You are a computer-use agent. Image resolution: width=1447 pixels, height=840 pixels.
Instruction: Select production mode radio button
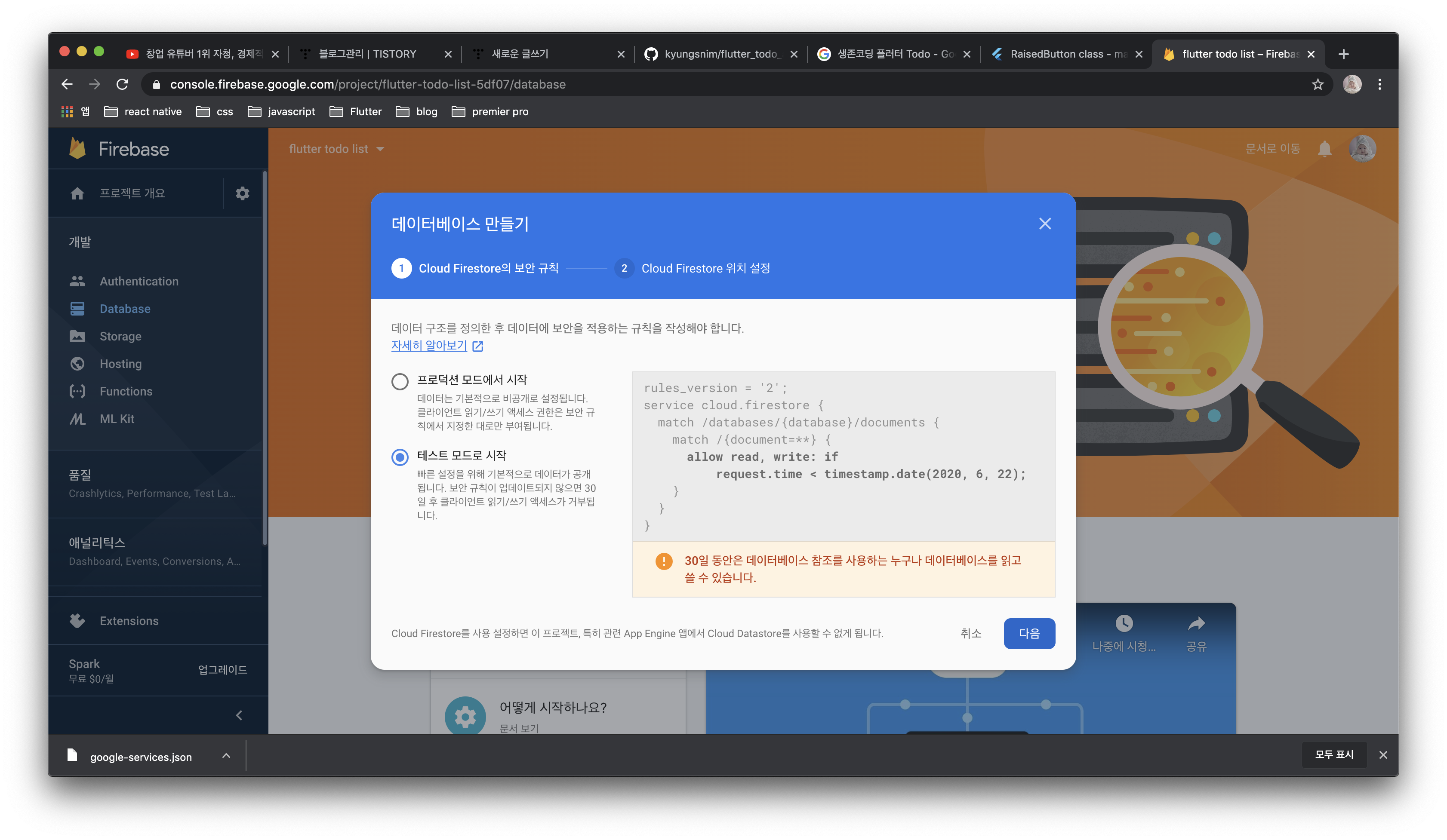click(400, 382)
